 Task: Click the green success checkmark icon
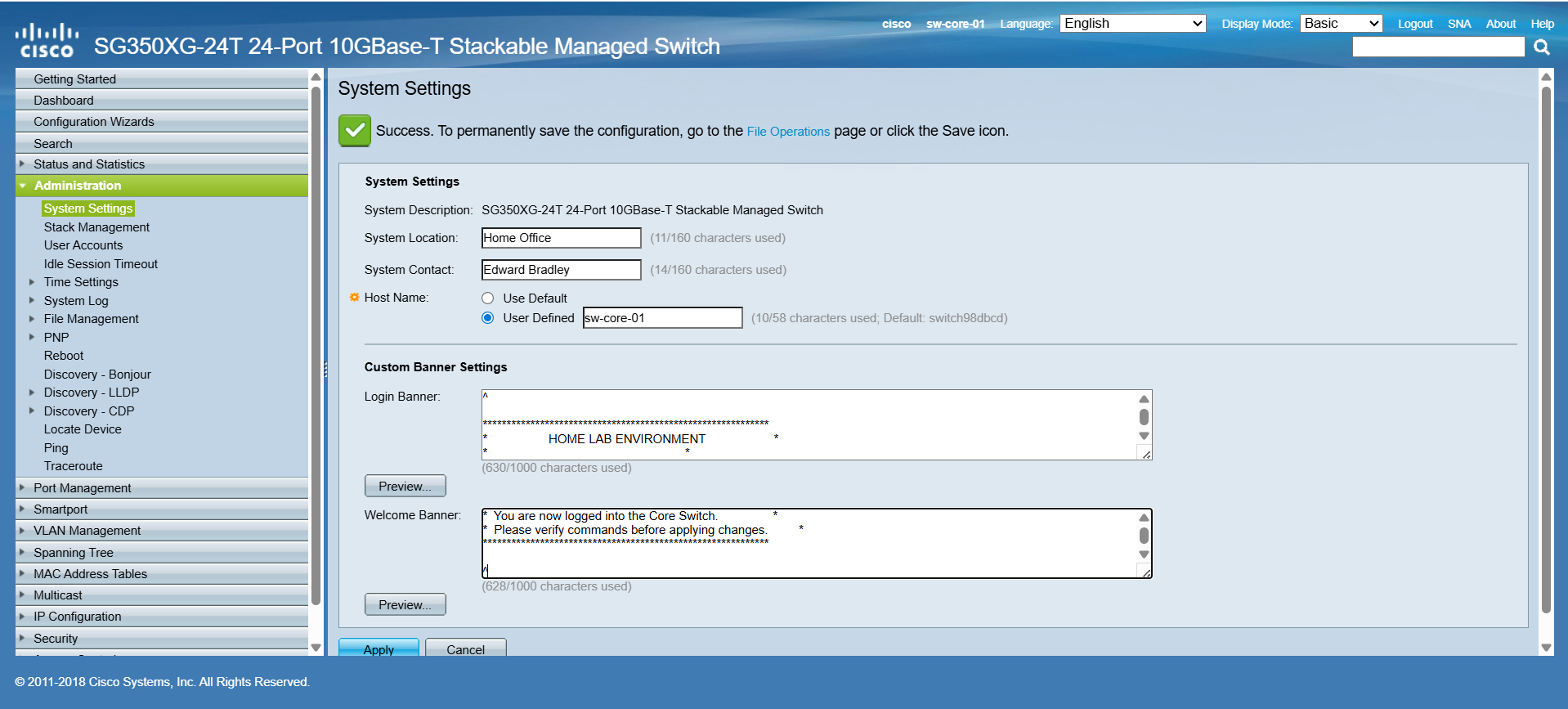355,131
